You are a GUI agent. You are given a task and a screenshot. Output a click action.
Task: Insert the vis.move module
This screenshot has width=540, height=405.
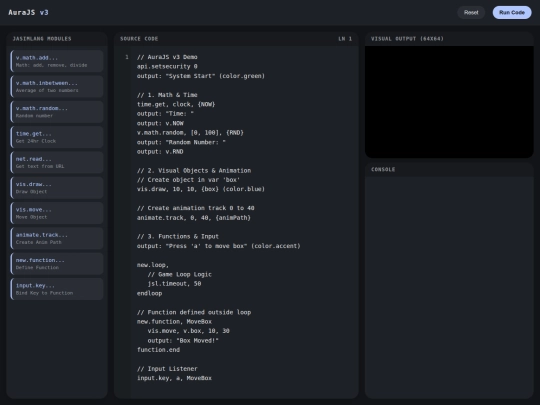click(x=57, y=213)
